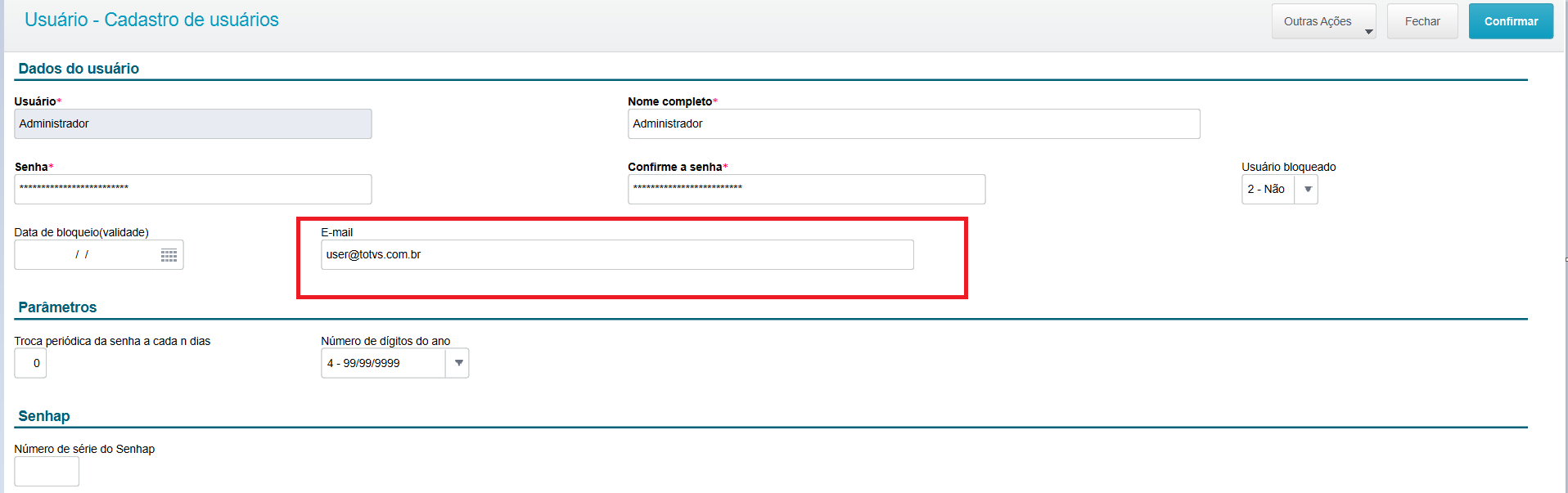Click the Confirme a senha label
This screenshot has height=493, width=1568.
(677, 167)
